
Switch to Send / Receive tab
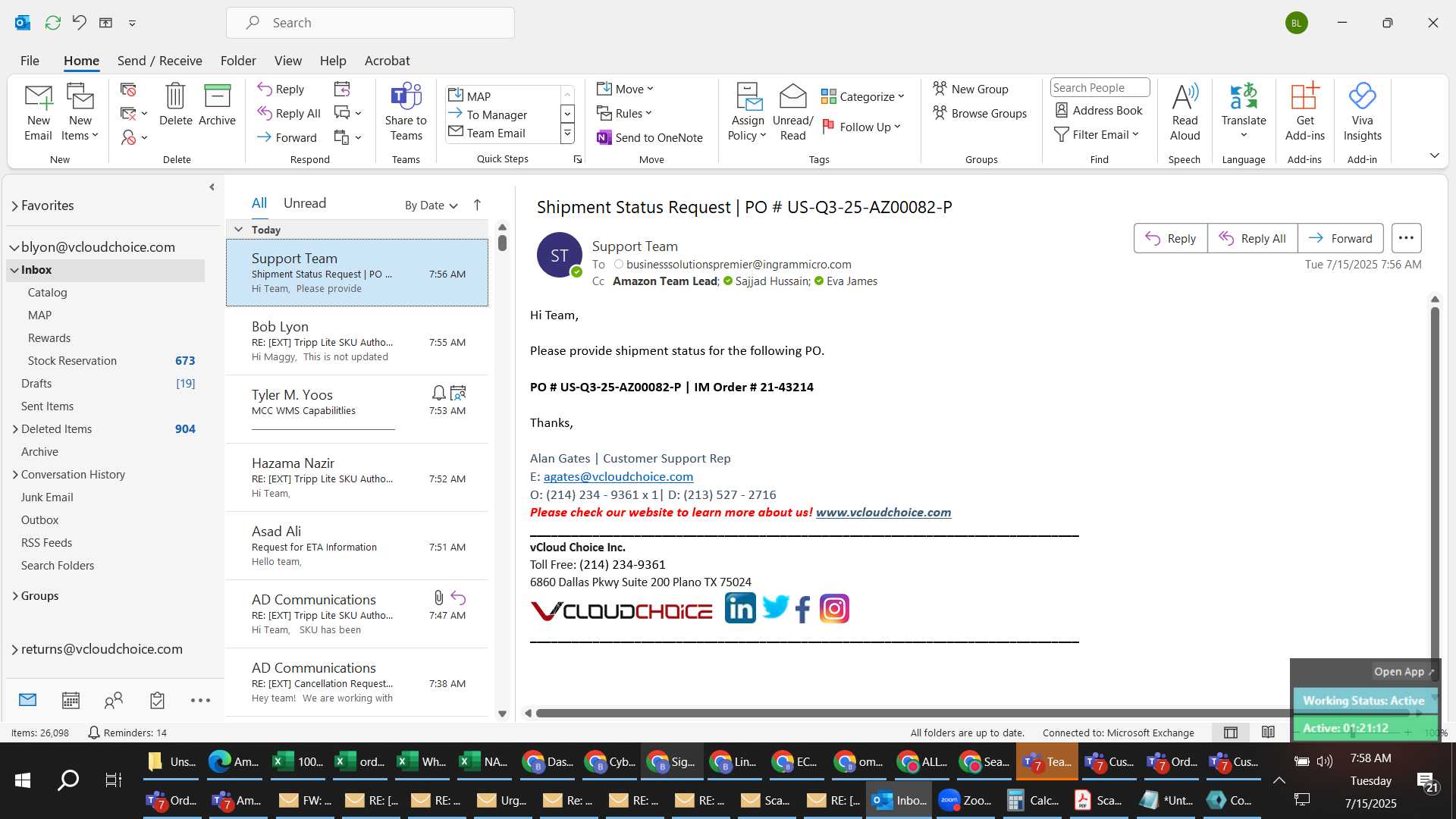[x=159, y=61]
